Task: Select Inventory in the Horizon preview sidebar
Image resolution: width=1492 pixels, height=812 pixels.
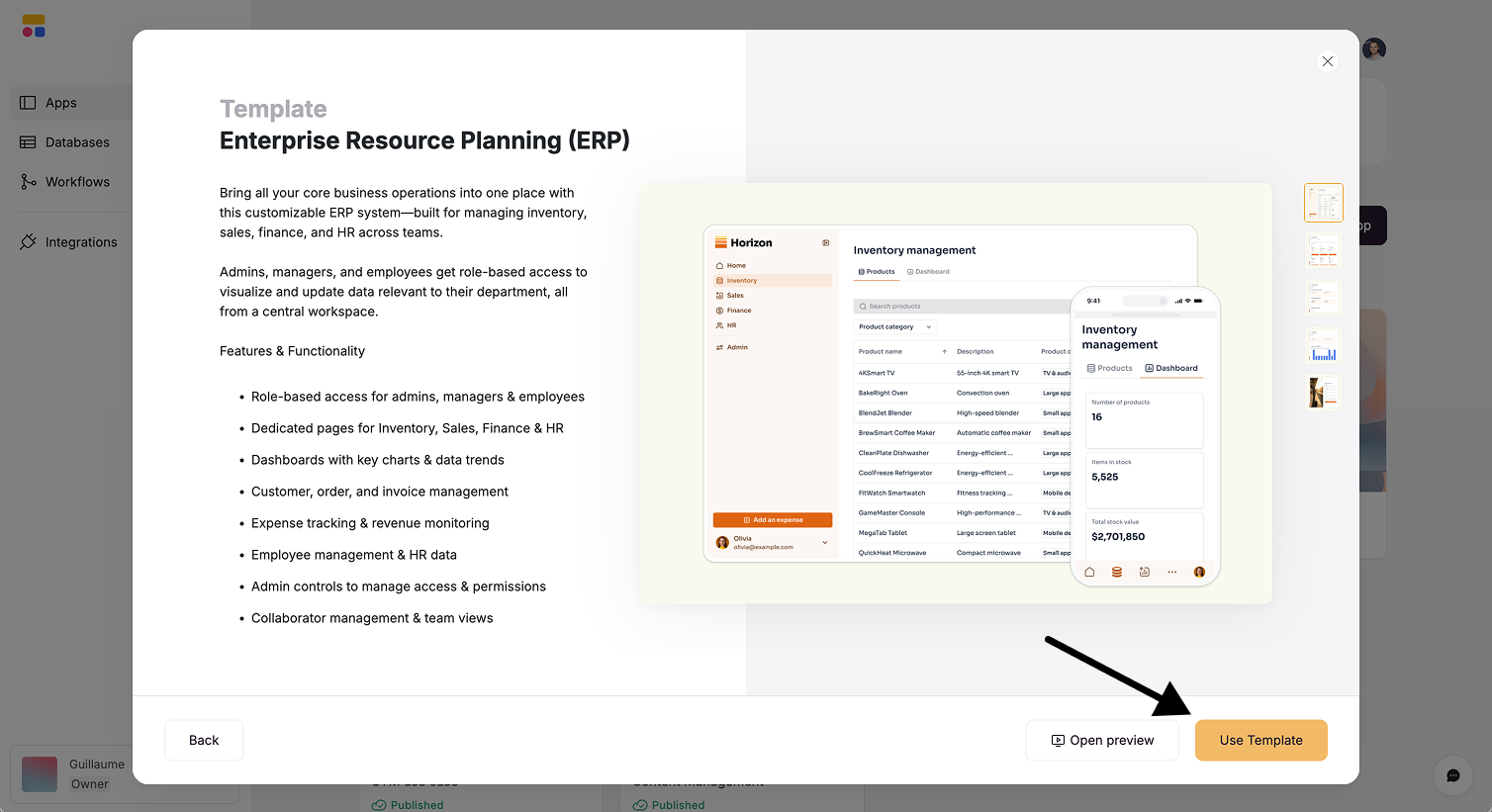Action: [742, 280]
